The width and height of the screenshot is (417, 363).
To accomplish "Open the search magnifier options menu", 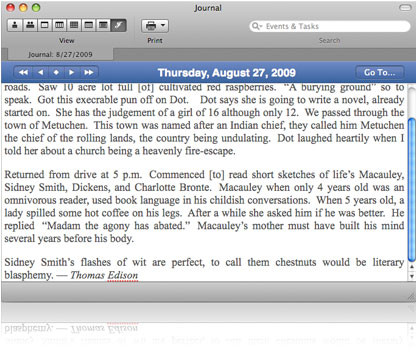I will pos(257,26).
